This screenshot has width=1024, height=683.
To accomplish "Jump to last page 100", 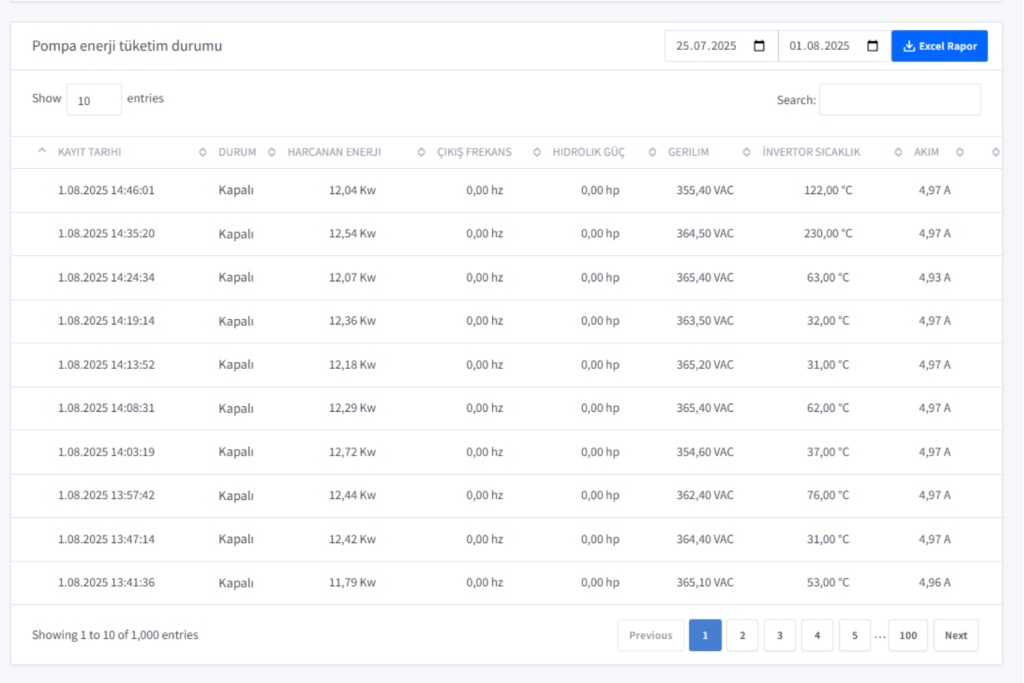I will (908, 635).
